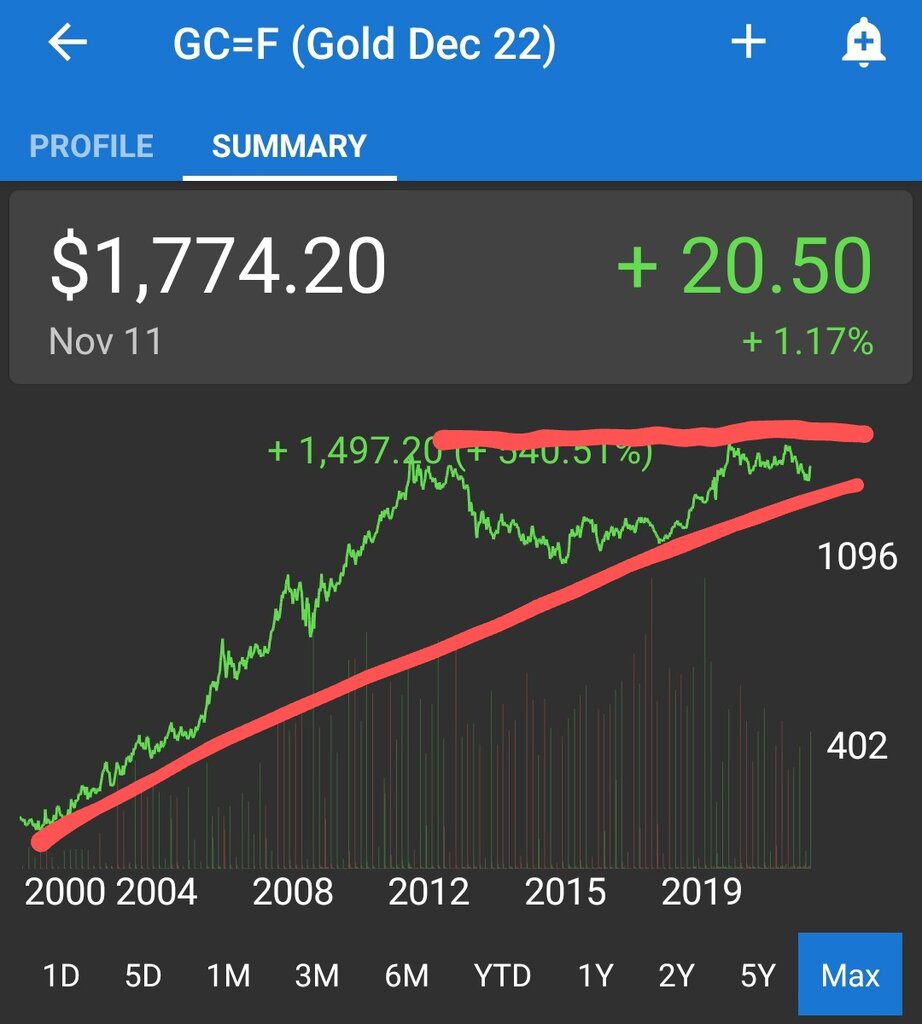
Task: Select the 6M time period
Action: click(406, 975)
